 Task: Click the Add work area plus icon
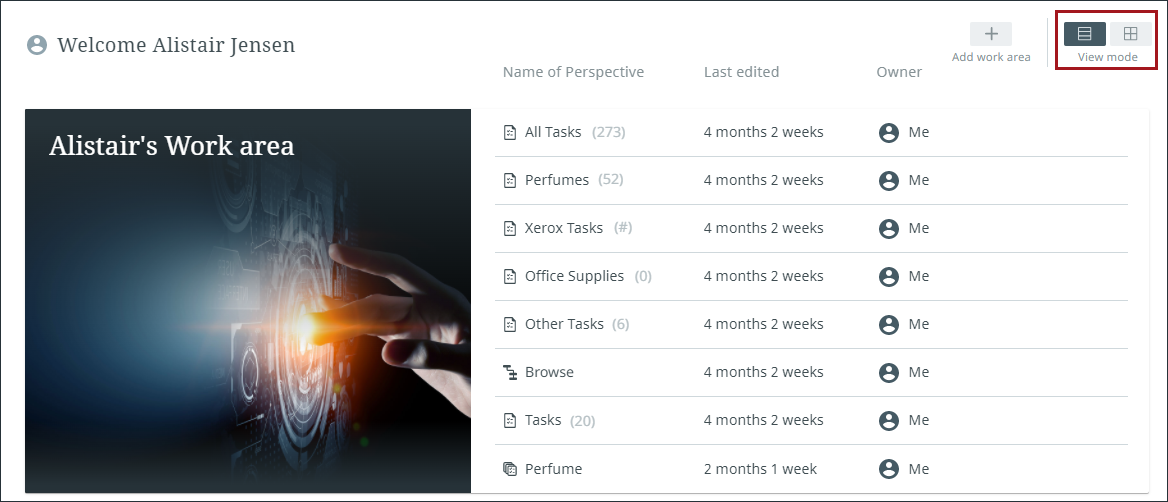(991, 34)
